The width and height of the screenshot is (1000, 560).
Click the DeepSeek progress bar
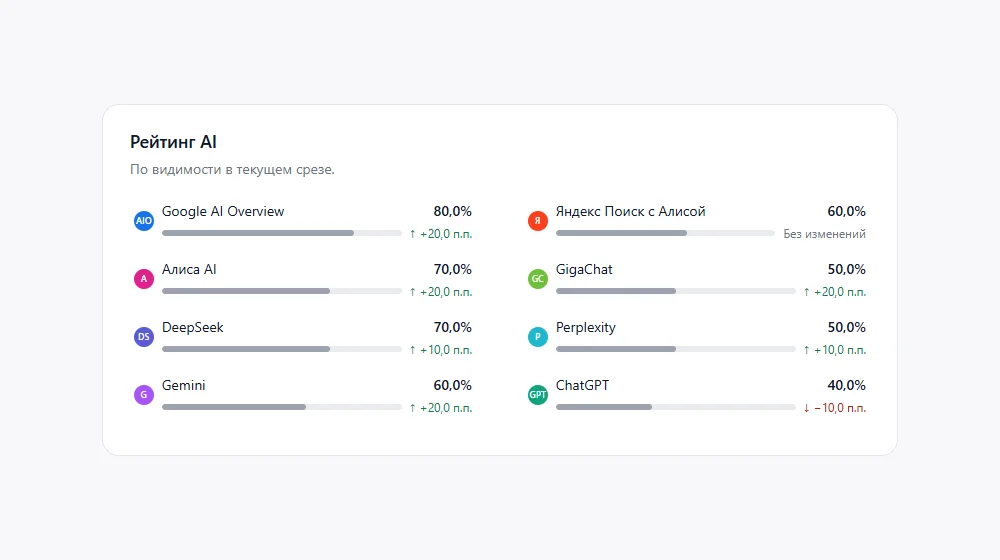point(282,350)
